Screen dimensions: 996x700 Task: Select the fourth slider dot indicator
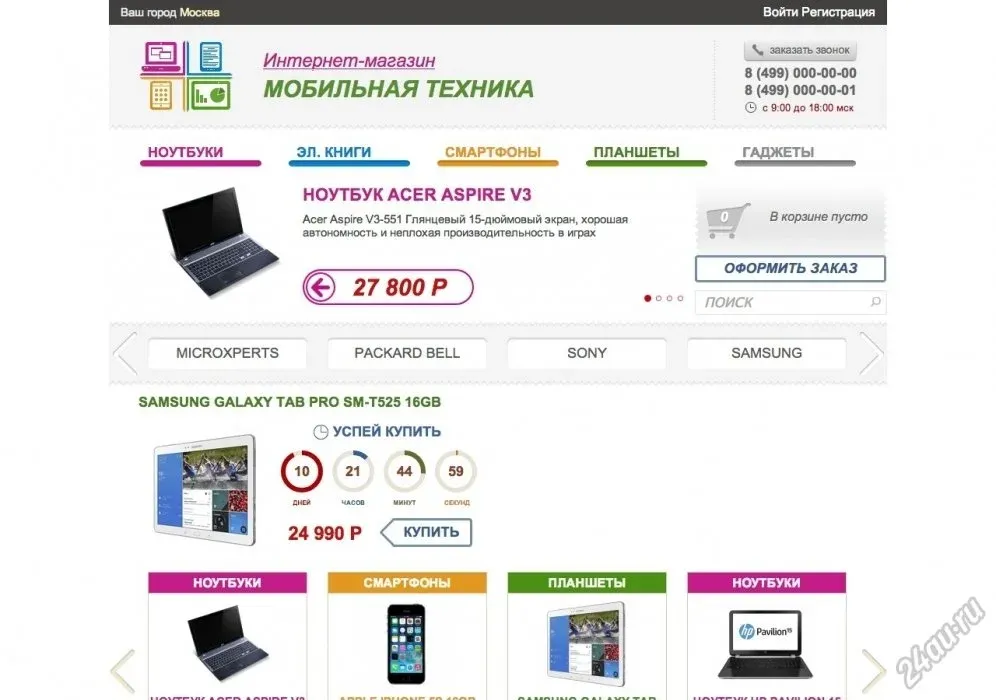pyautogui.click(x=680, y=298)
